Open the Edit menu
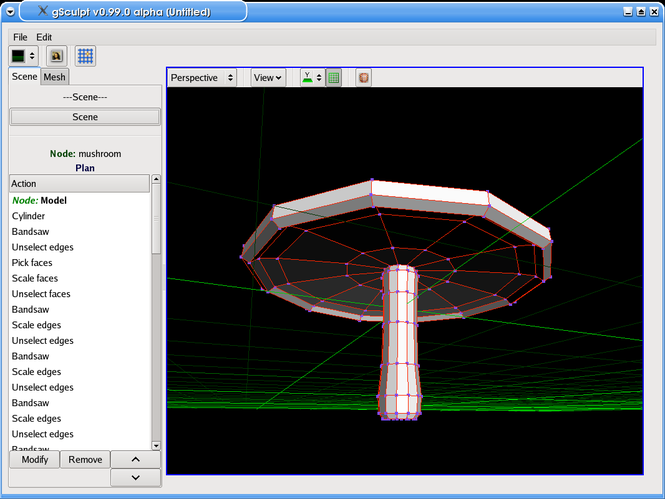This screenshot has width=665, height=499. tap(44, 37)
